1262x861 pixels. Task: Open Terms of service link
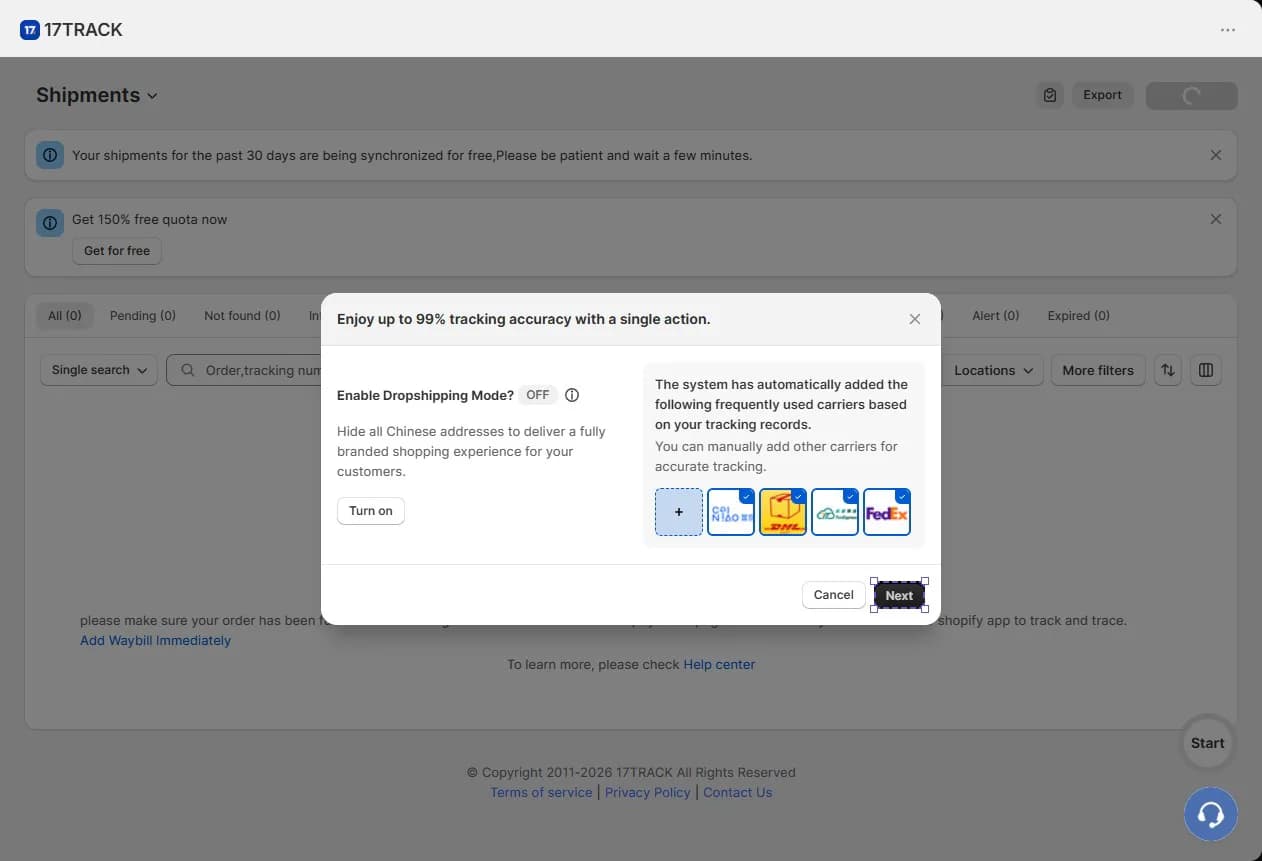click(541, 792)
